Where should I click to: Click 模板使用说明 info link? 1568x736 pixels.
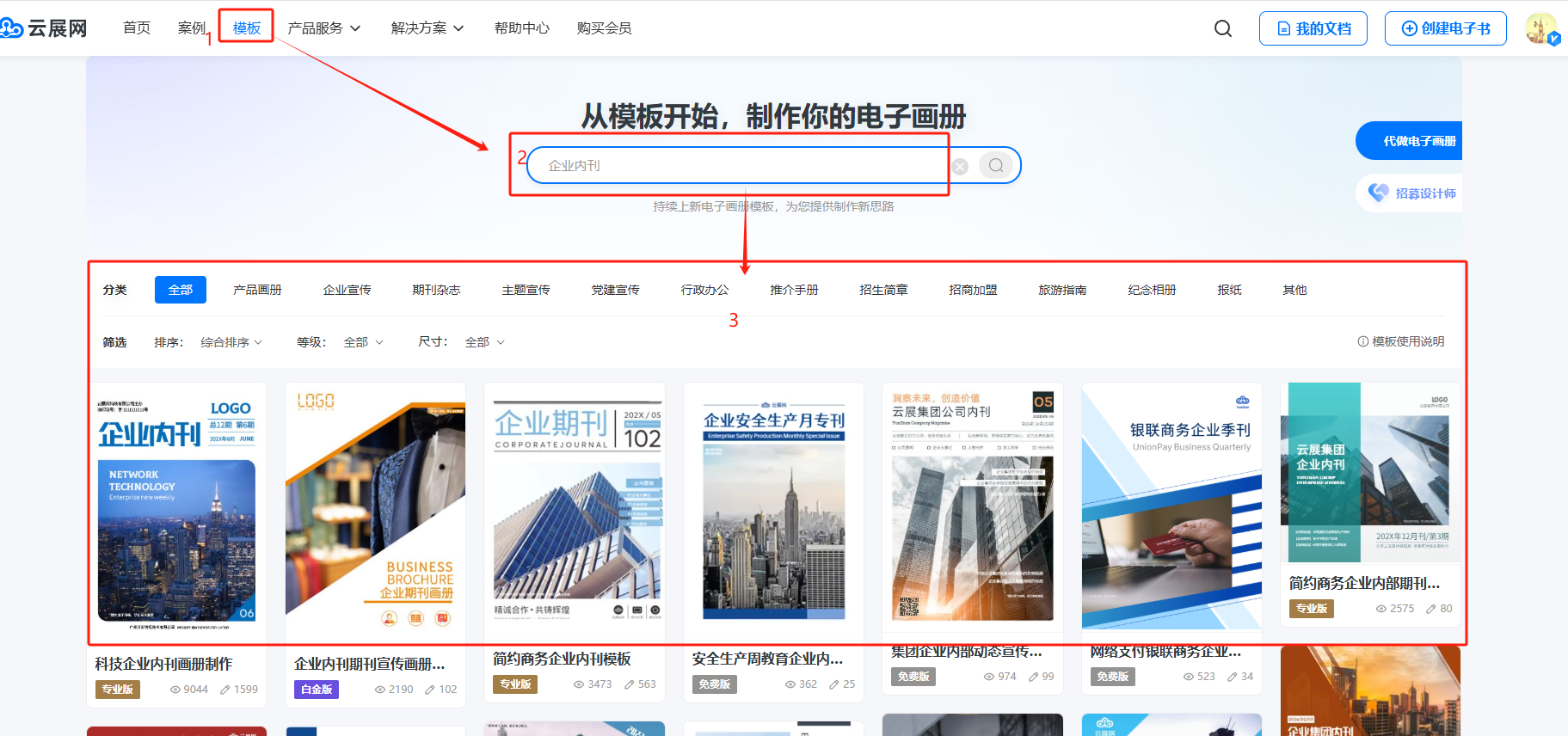pos(1400,341)
